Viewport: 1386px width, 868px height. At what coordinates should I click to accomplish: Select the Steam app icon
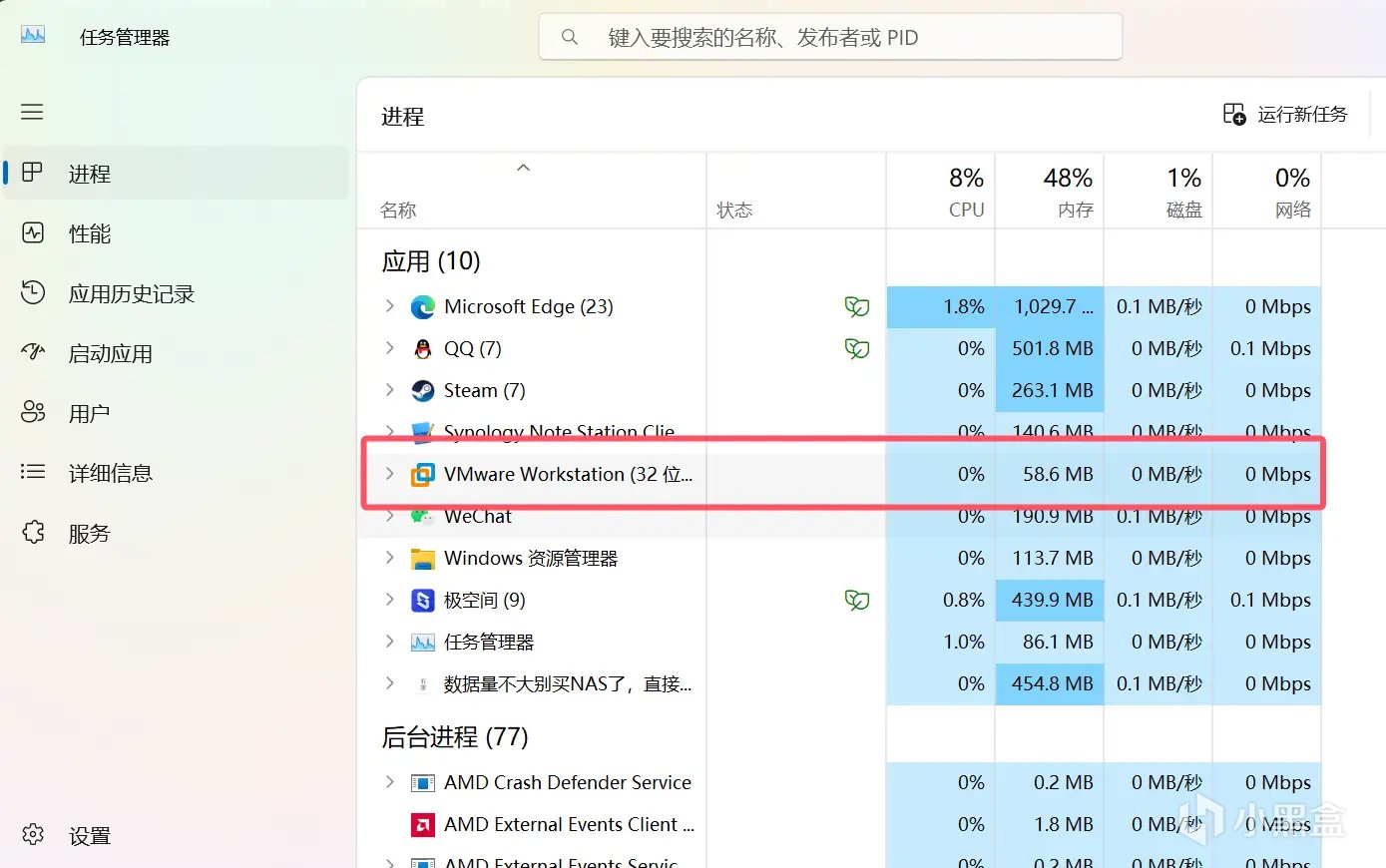click(423, 390)
